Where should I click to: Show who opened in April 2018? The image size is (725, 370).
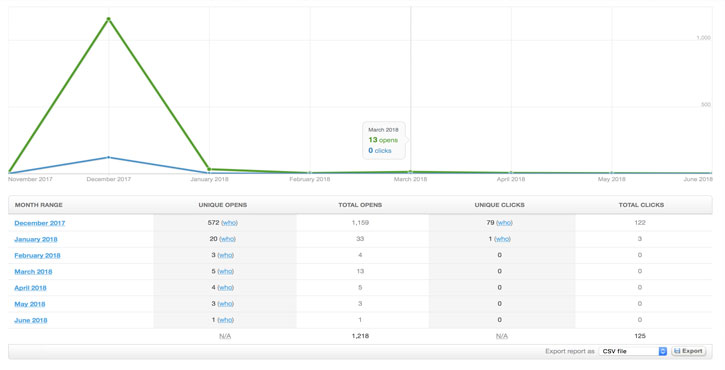coord(226,287)
